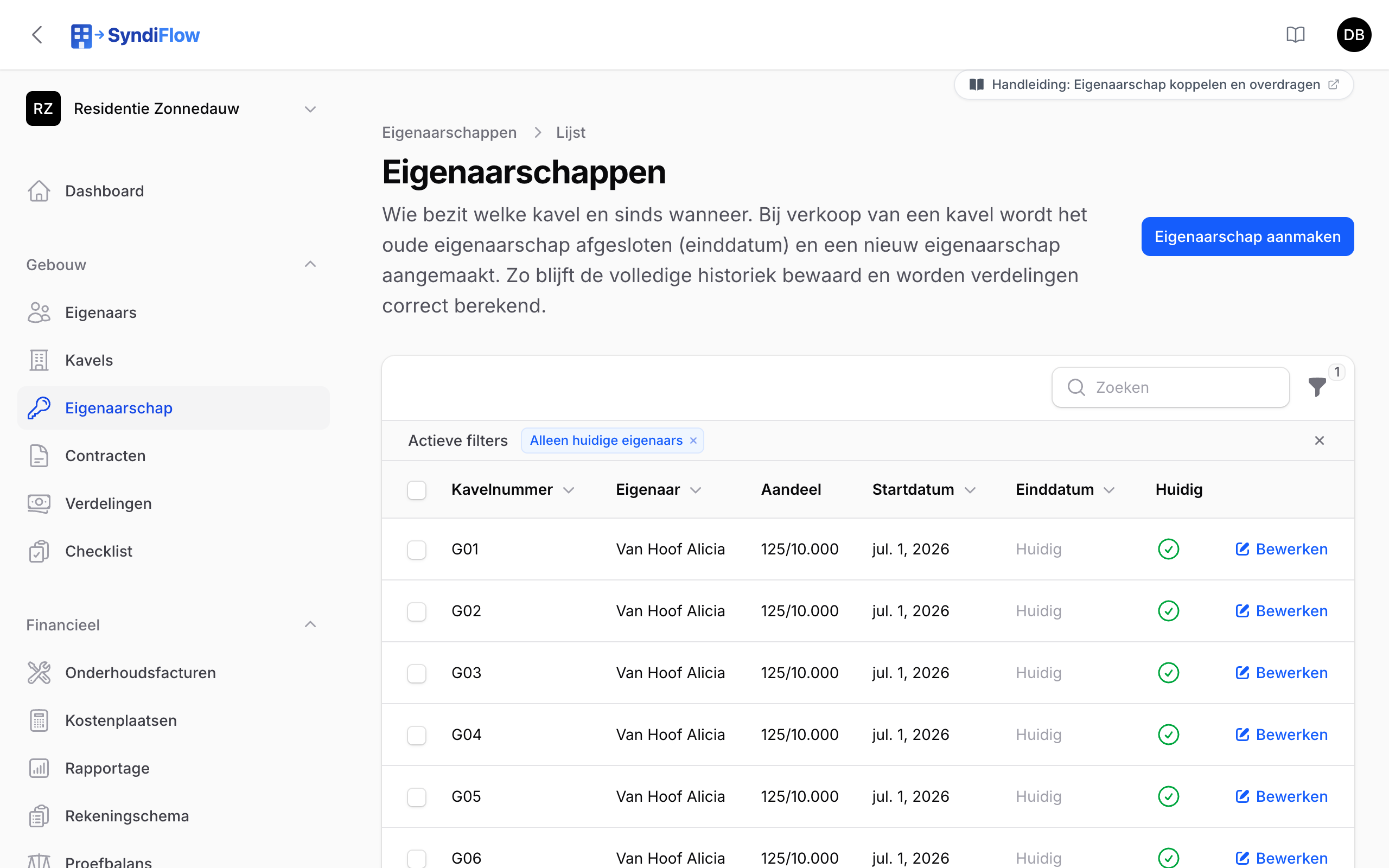1389x868 pixels.
Task: Remove the 'Alleen huidige eigenaars' filter chip
Action: point(693,441)
